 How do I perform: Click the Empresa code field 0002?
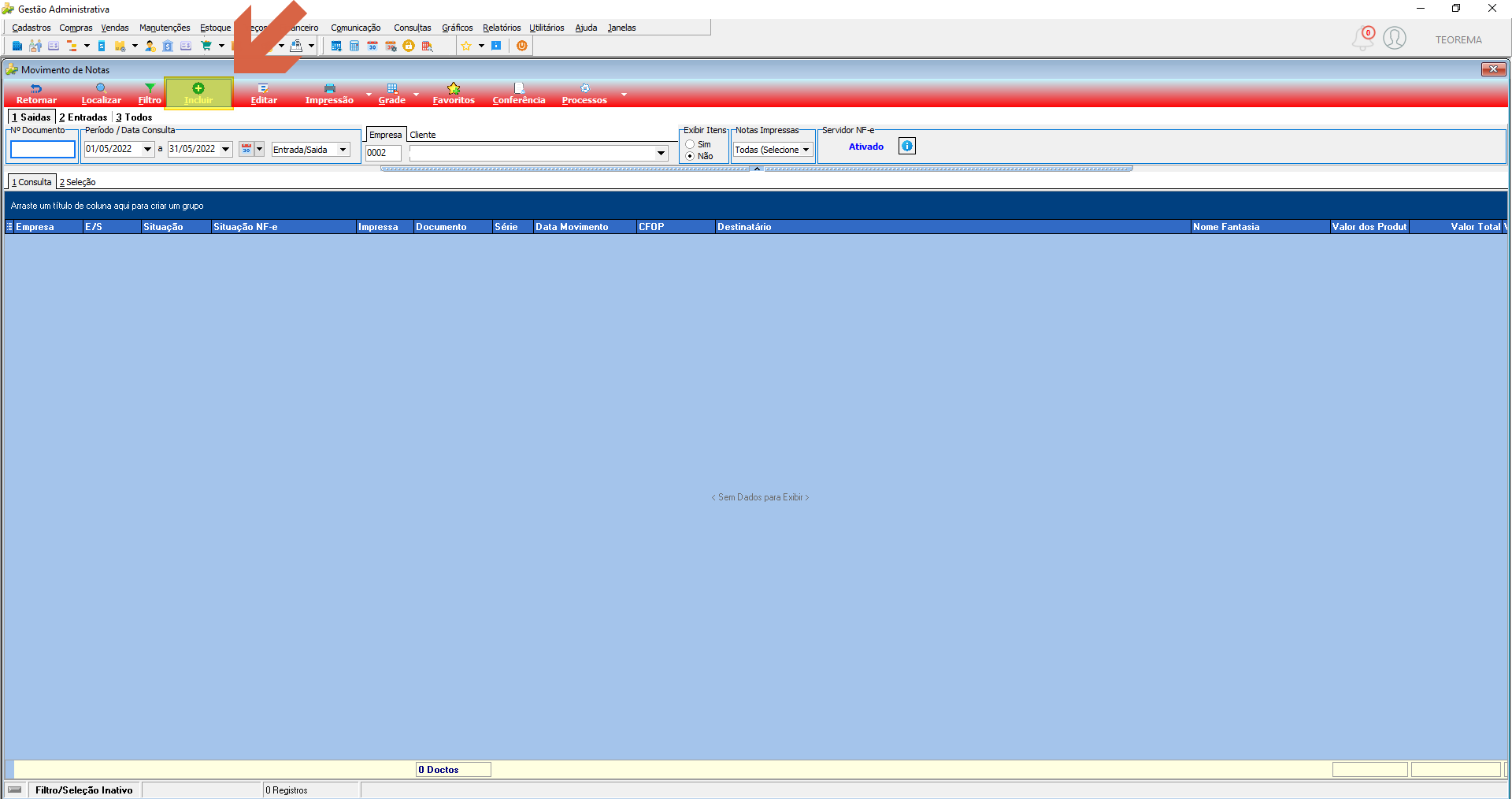tap(384, 153)
